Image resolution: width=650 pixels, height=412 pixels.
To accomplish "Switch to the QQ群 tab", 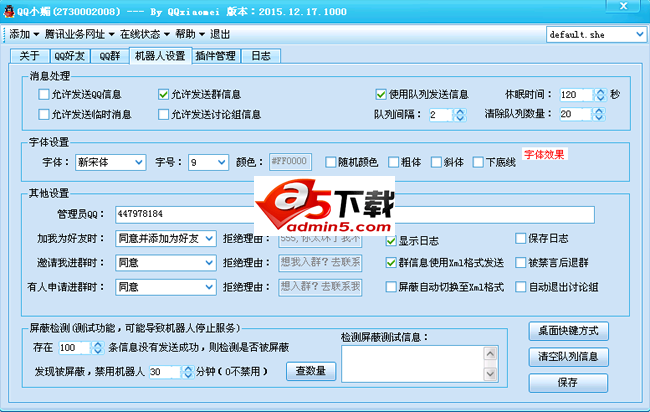I will (x=109, y=56).
